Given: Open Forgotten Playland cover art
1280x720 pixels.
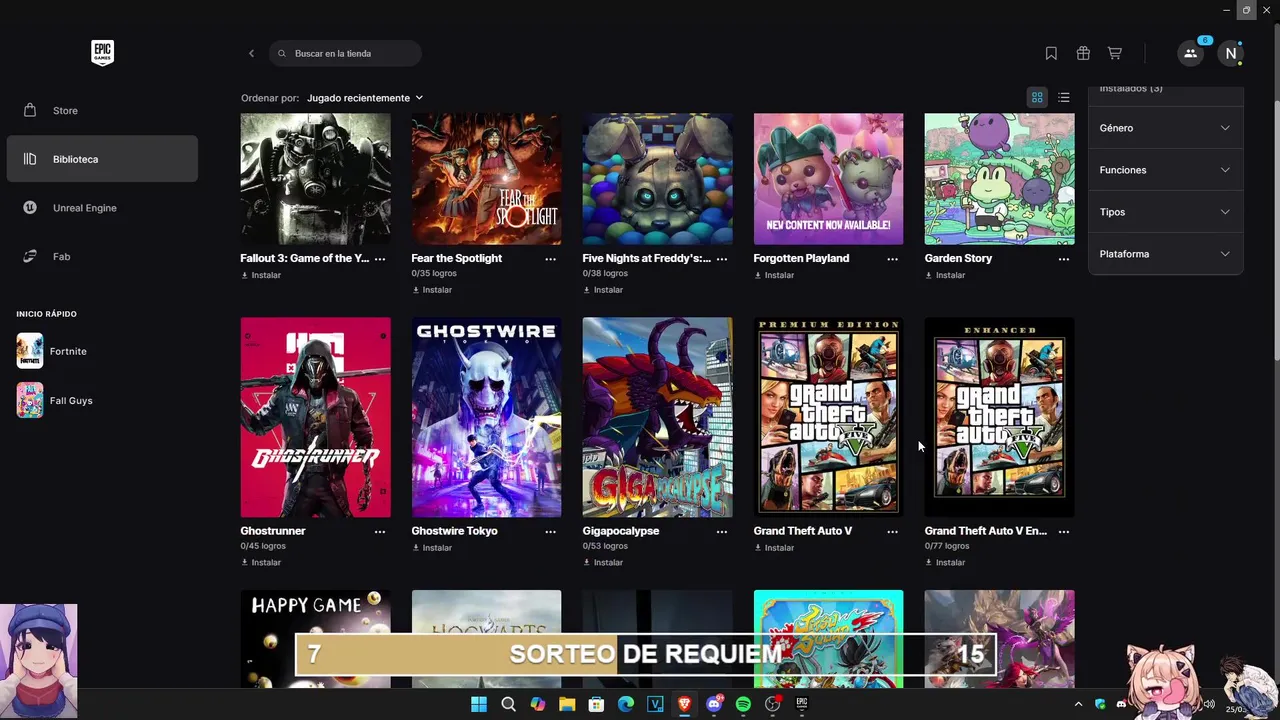Looking at the screenshot, I should click(828, 179).
